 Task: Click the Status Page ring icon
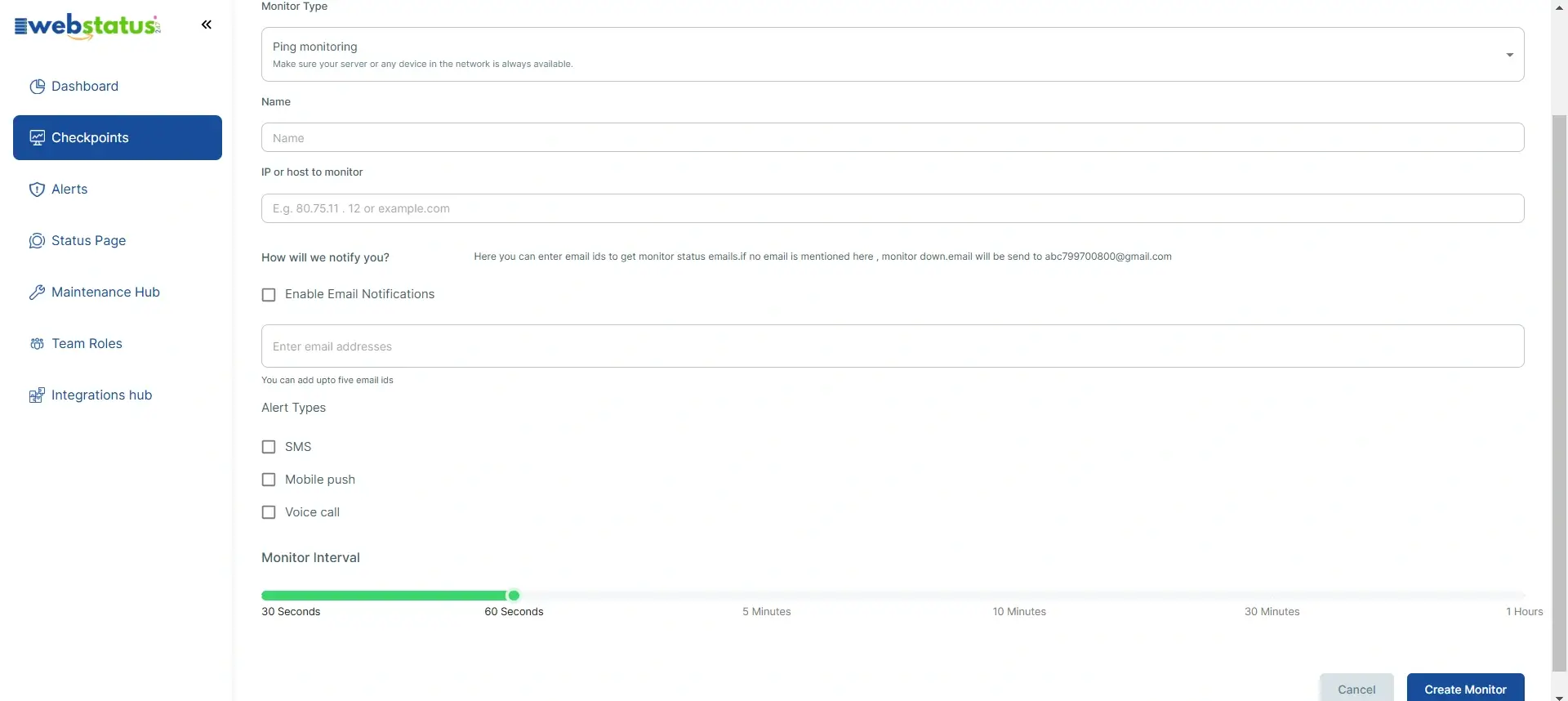(x=37, y=241)
